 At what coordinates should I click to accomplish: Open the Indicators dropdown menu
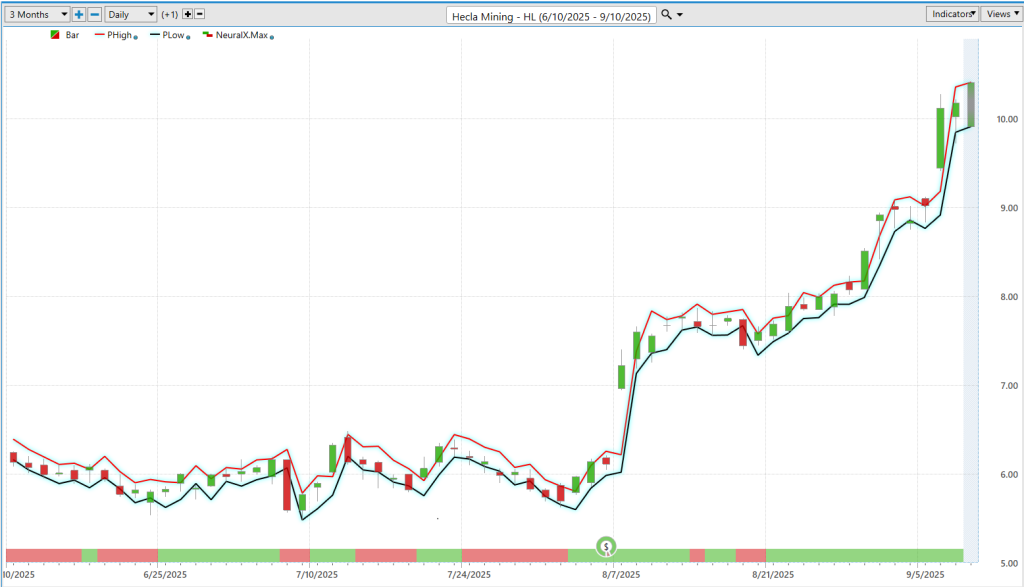952,14
